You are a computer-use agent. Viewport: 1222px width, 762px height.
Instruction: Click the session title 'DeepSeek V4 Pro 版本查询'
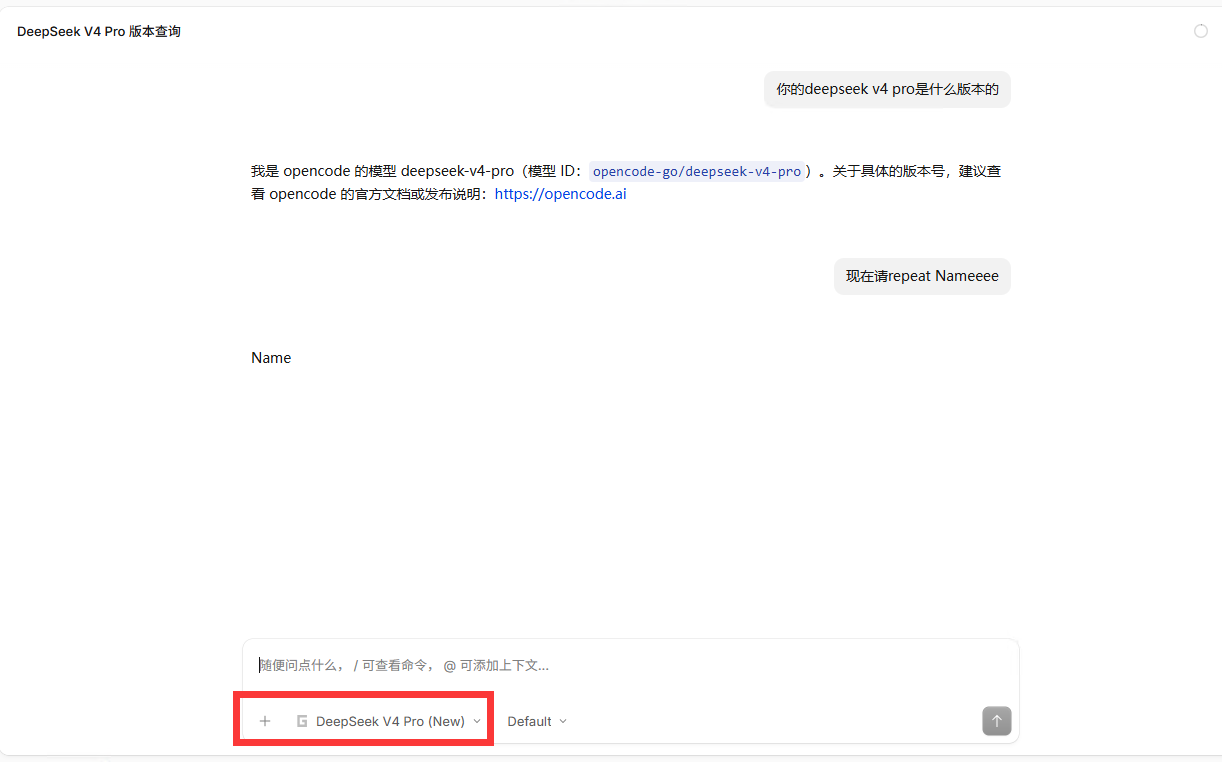(x=99, y=32)
